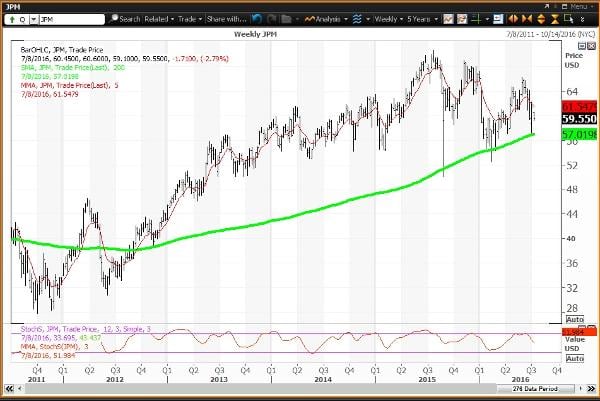This screenshot has width=600, height=401.
Task: Click the 2015 year label on time axis
Action: pyautogui.click(x=427, y=379)
